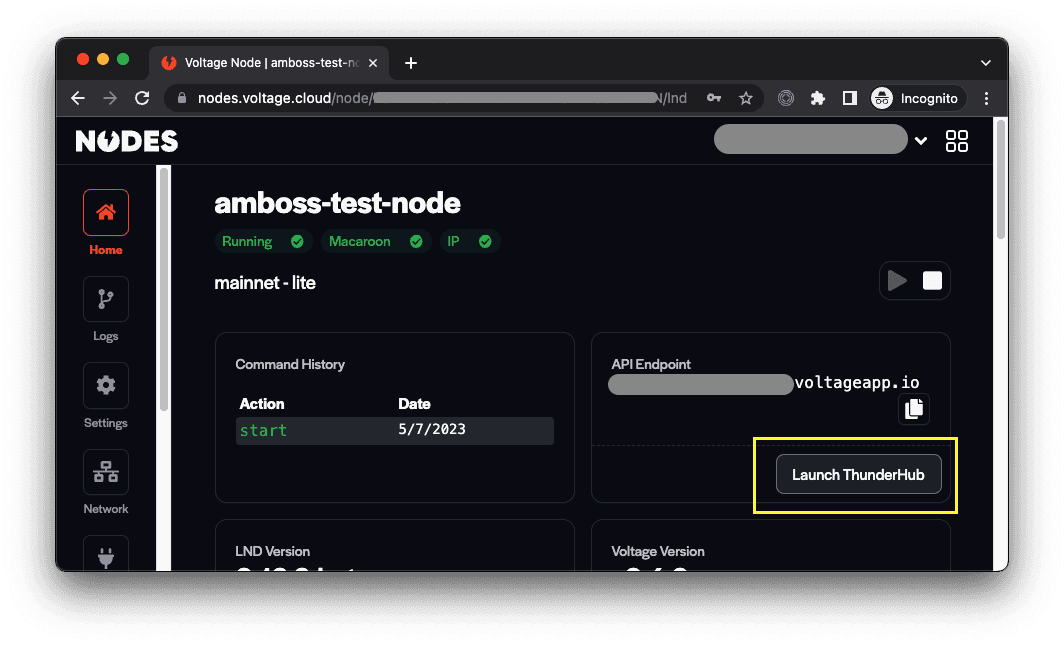The width and height of the screenshot is (1064, 645).
Task: Open a new browser tab
Action: 411,63
